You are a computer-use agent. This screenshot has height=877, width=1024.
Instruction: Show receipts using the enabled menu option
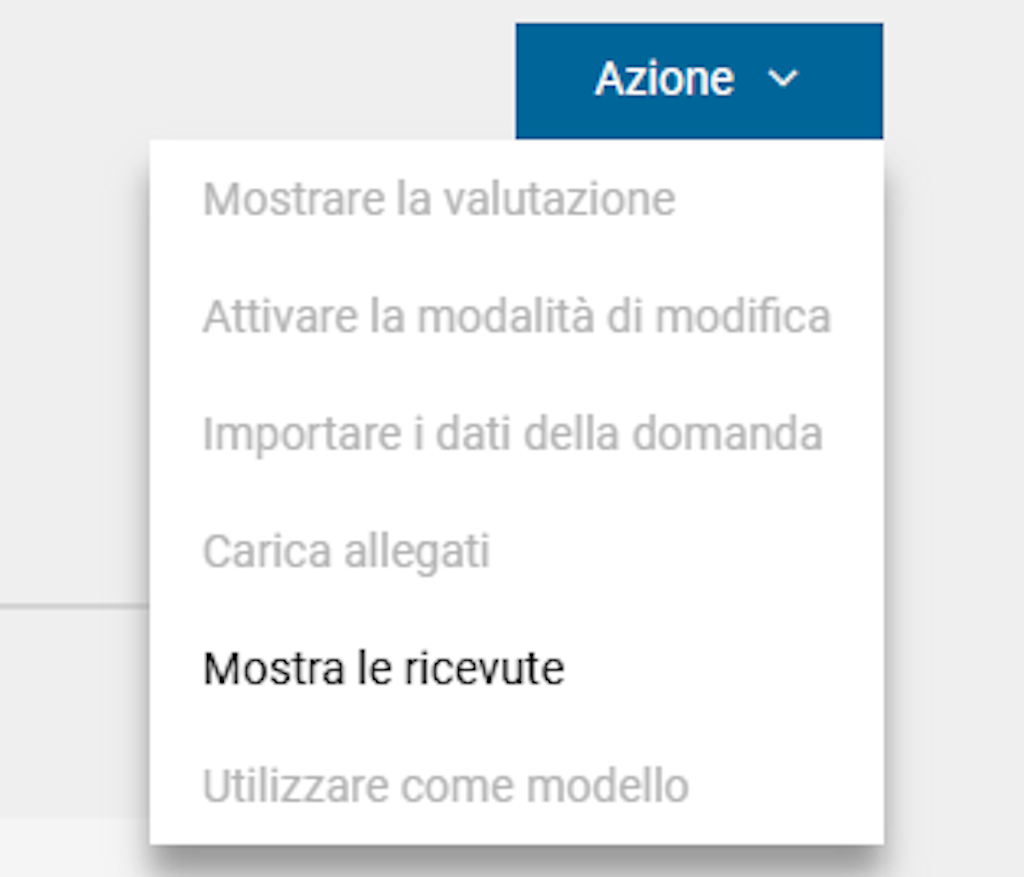pos(383,668)
